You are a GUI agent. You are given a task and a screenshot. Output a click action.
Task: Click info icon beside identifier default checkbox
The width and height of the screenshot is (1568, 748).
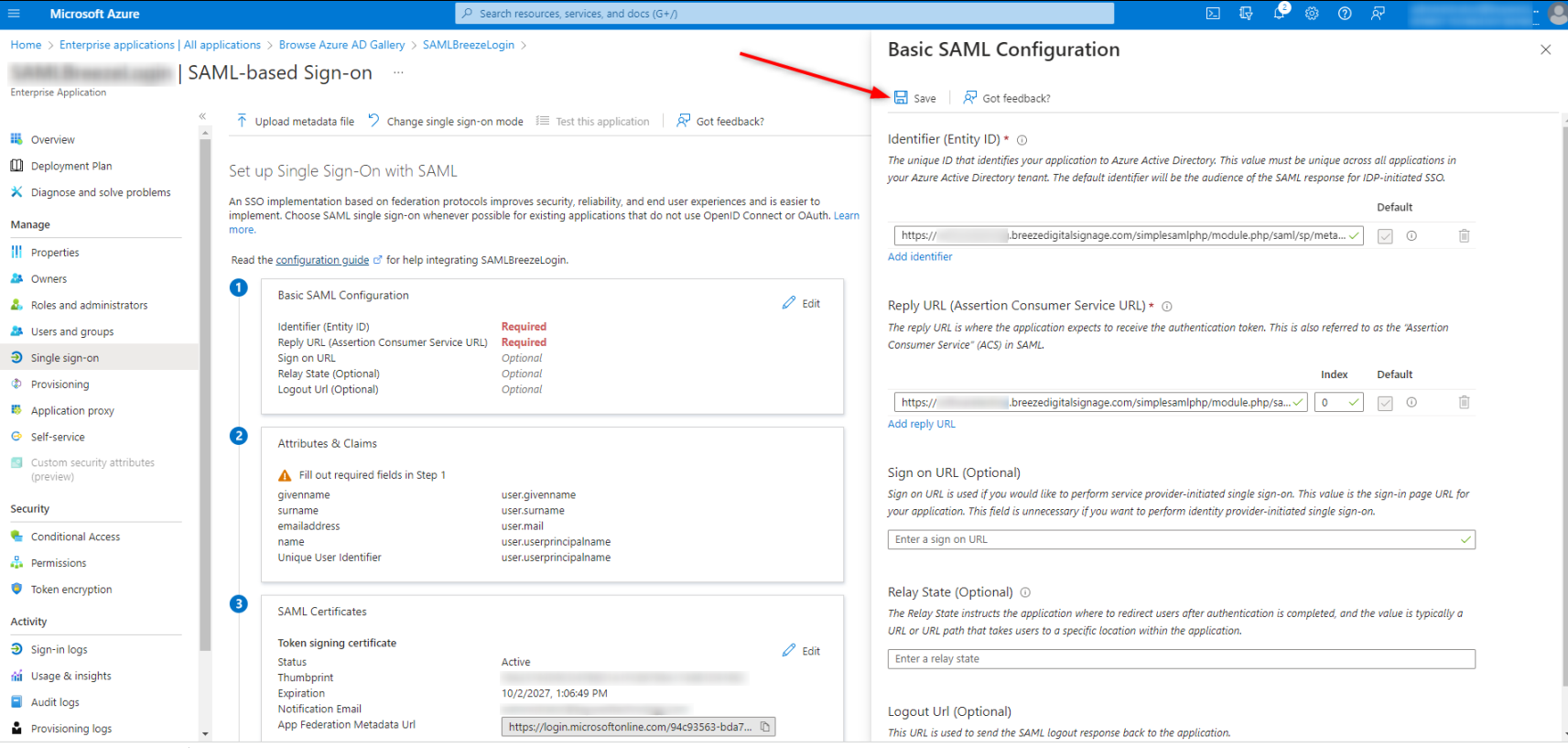tap(1411, 236)
